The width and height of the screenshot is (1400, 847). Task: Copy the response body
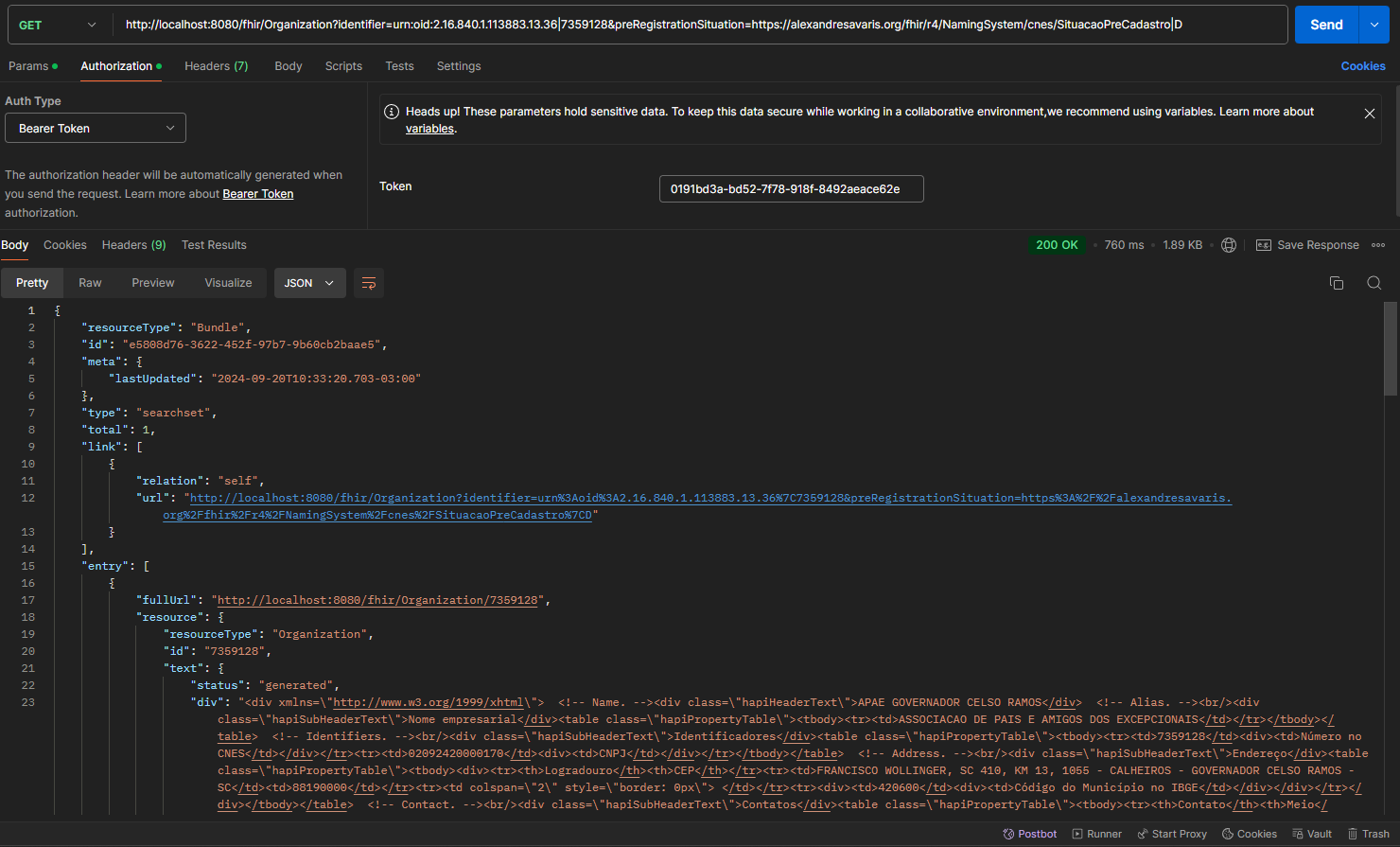(1336, 283)
